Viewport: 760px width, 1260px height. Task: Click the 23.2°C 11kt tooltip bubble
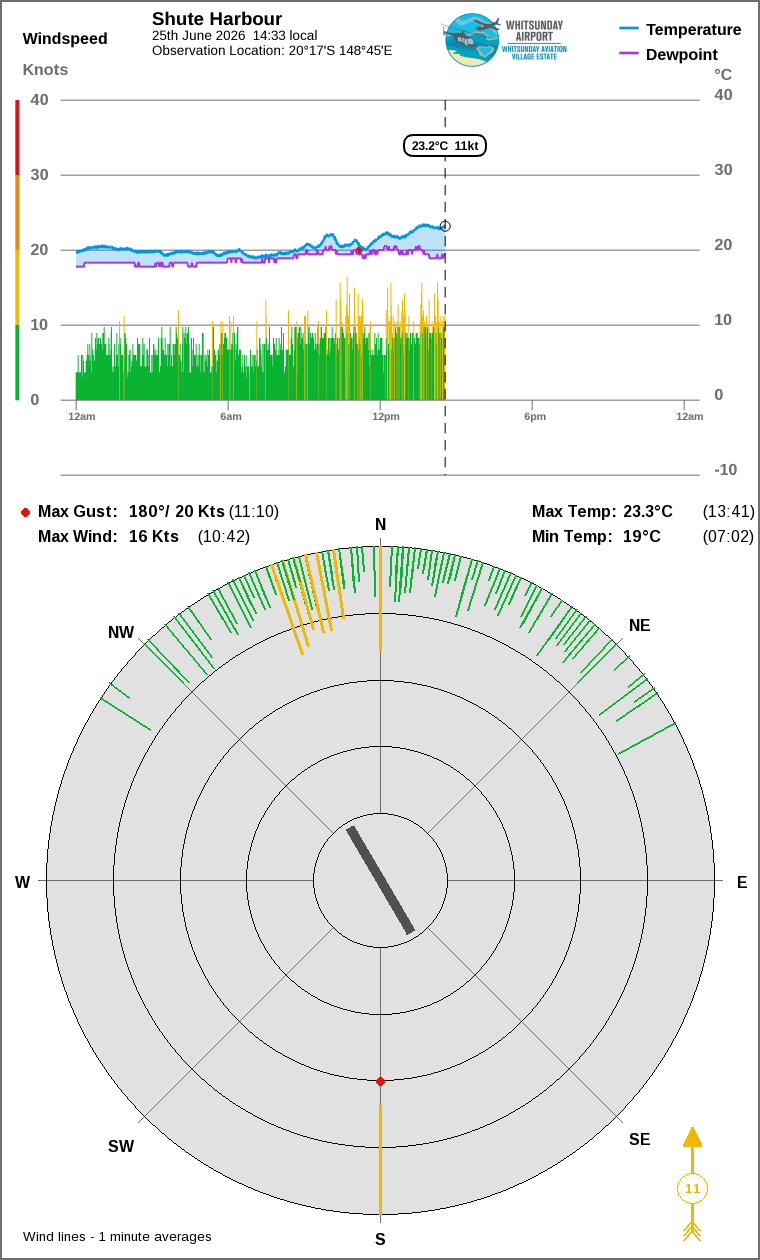click(445, 145)
